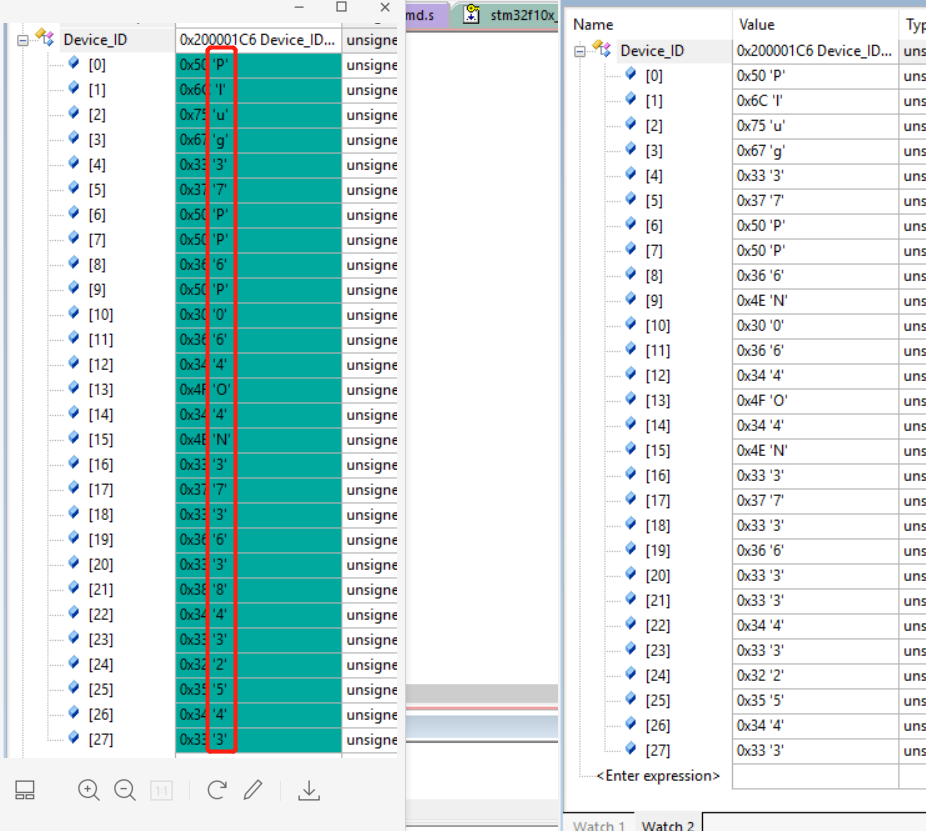Click value 0x6C 'l' in the Watch 2 panel
This screenshot has height=831, width=926.
(759, 101)
